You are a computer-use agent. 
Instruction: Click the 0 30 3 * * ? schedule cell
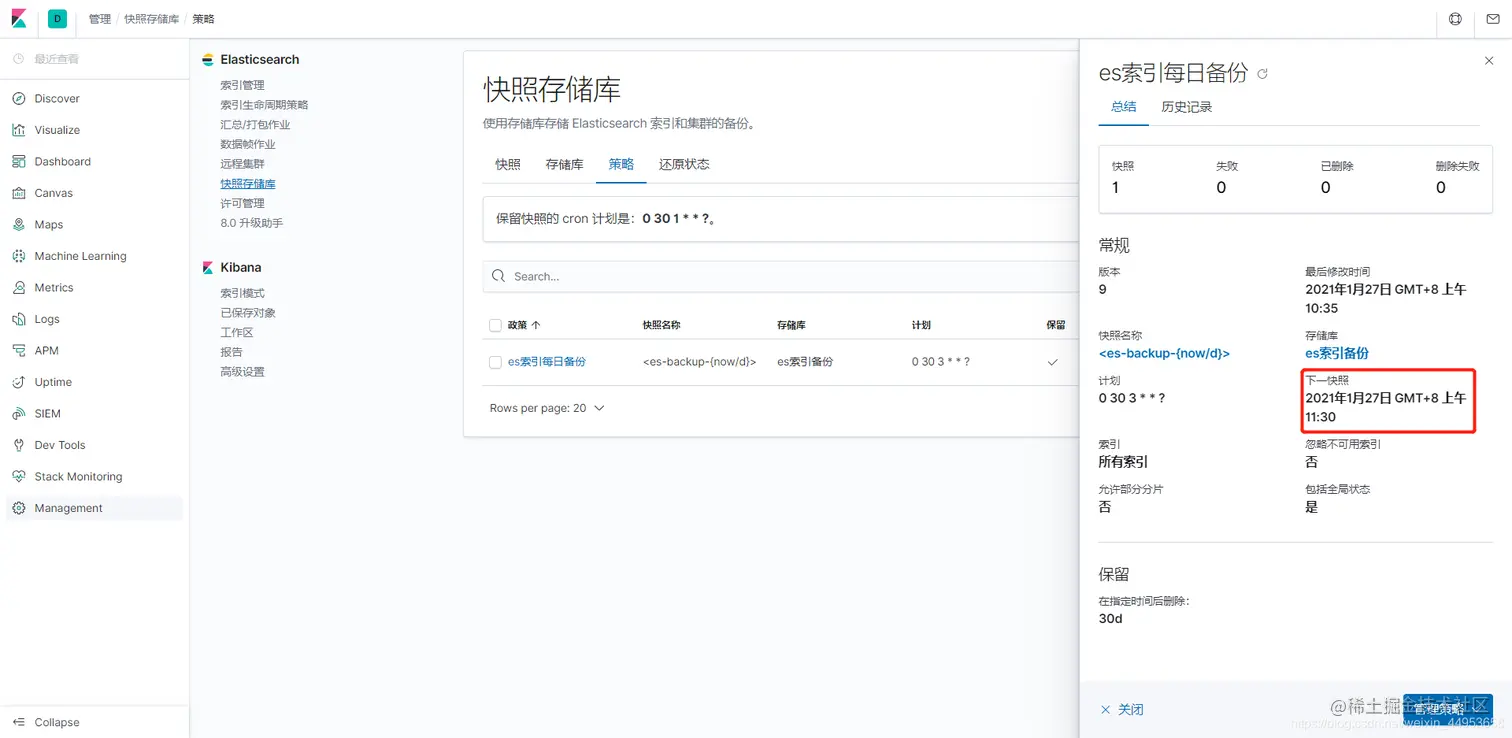click(941, 362)
